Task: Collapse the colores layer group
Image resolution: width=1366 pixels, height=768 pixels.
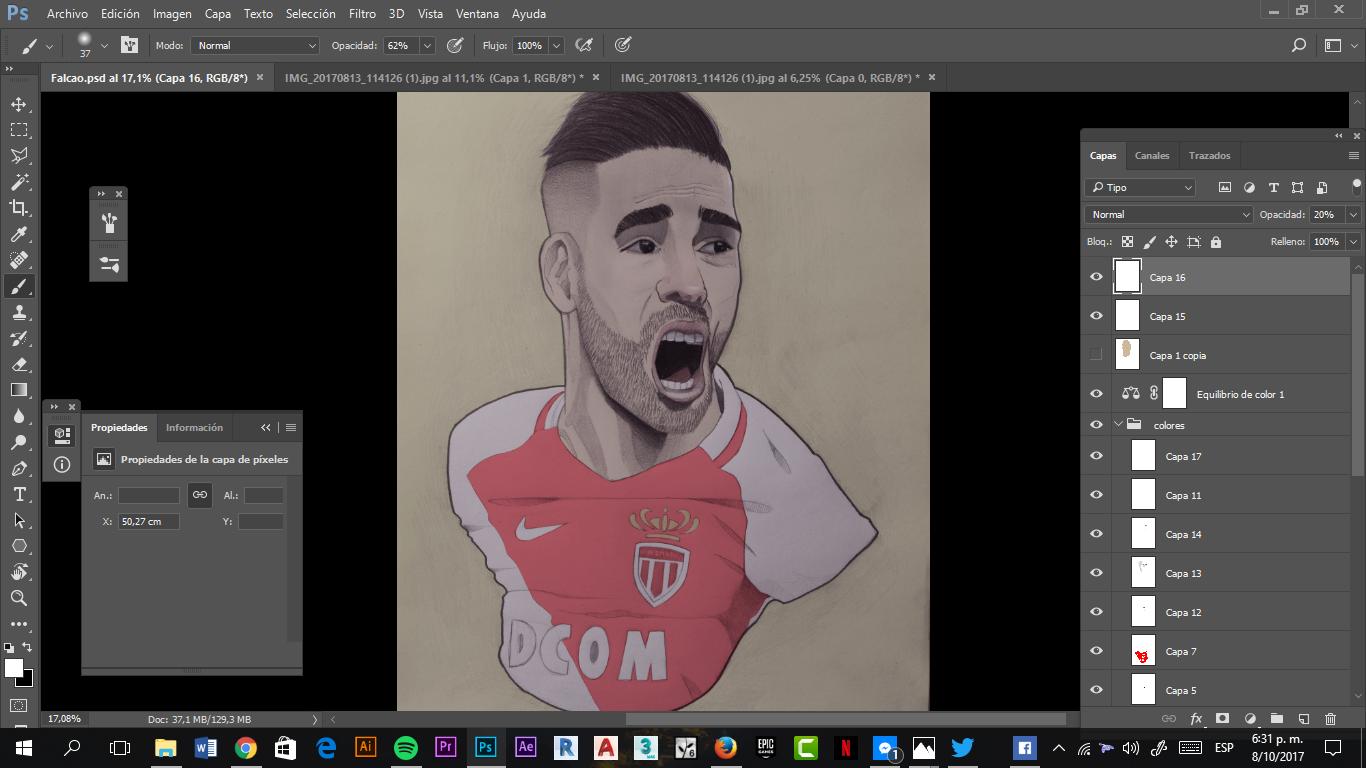Action: click(1119, 425)
